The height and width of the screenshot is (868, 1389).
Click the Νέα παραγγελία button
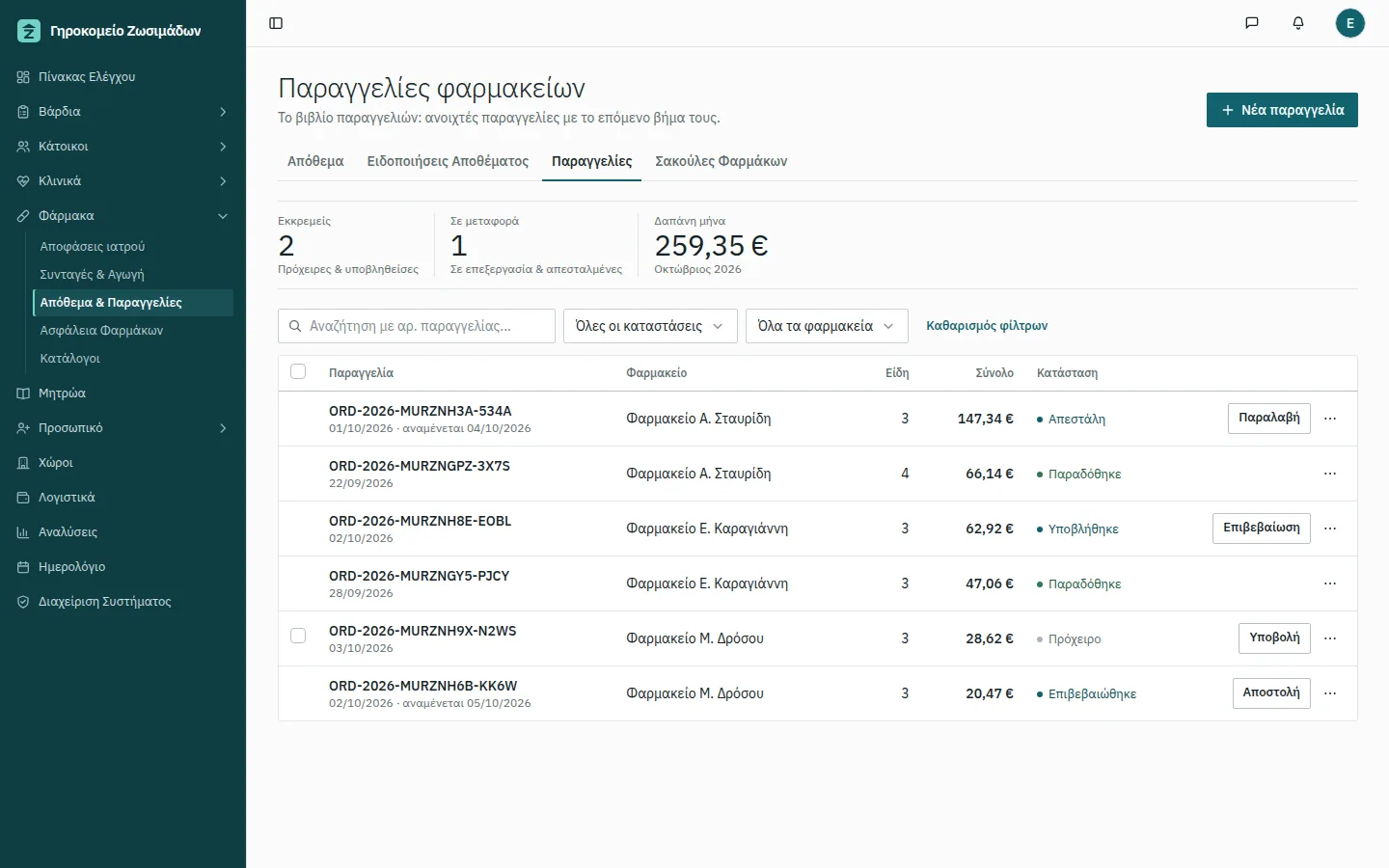(x=1282, y=110)
